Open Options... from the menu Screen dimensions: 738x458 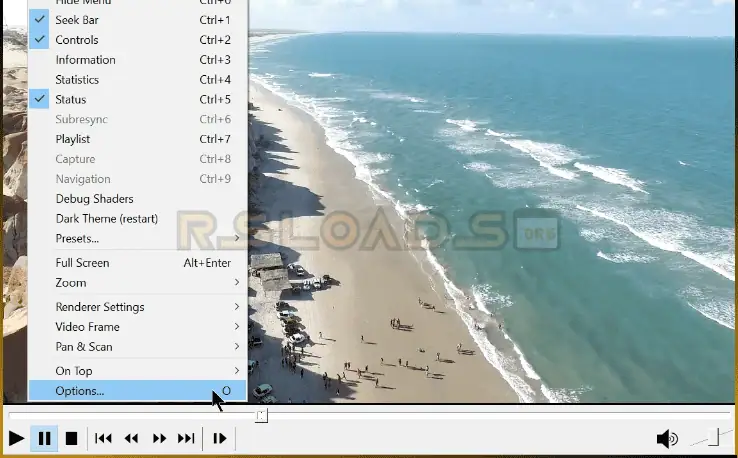click(x=137, y=391)
